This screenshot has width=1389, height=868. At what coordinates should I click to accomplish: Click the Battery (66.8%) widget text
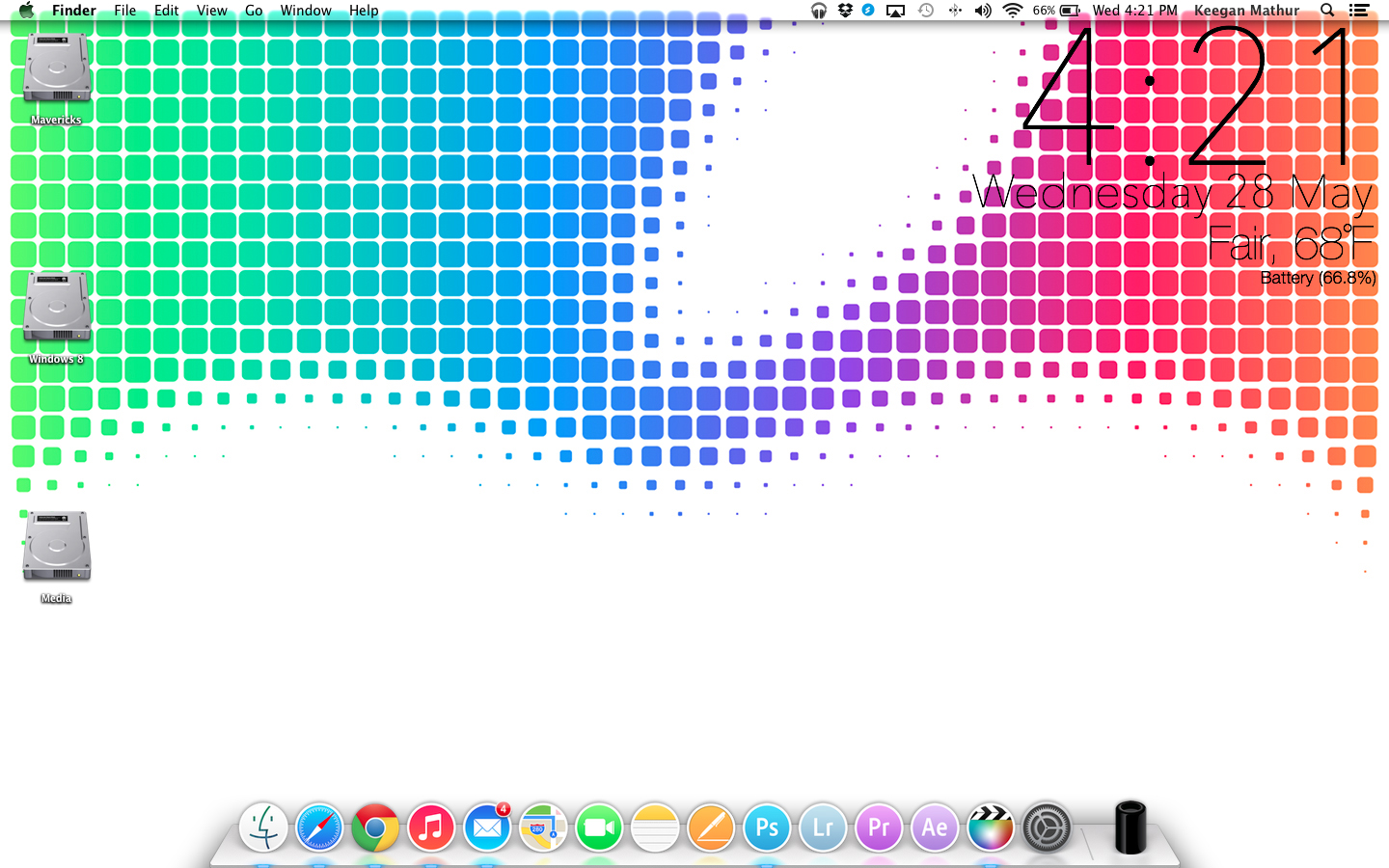pyautogui.click(x=1318, y=278)
